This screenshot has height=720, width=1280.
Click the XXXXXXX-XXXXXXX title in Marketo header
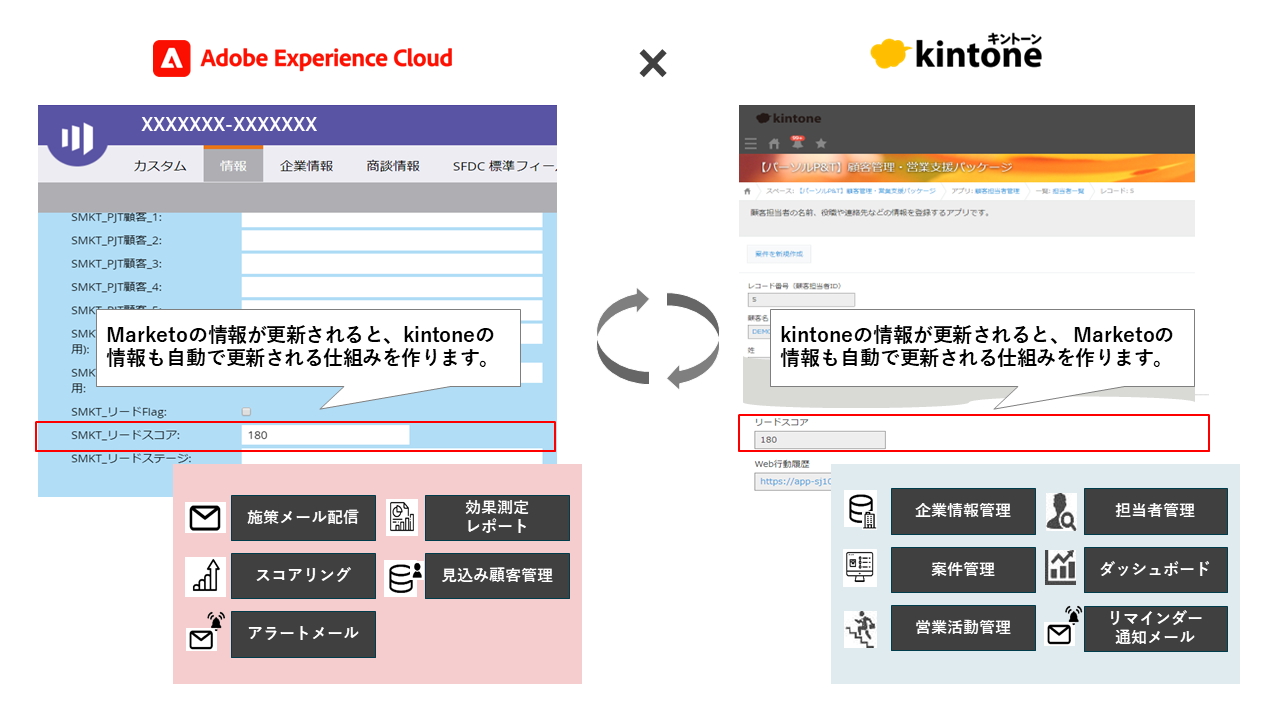(229, 125)
